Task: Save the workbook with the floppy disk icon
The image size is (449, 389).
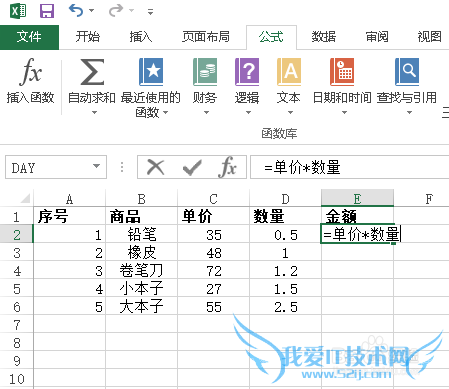Action: (47, 11)
